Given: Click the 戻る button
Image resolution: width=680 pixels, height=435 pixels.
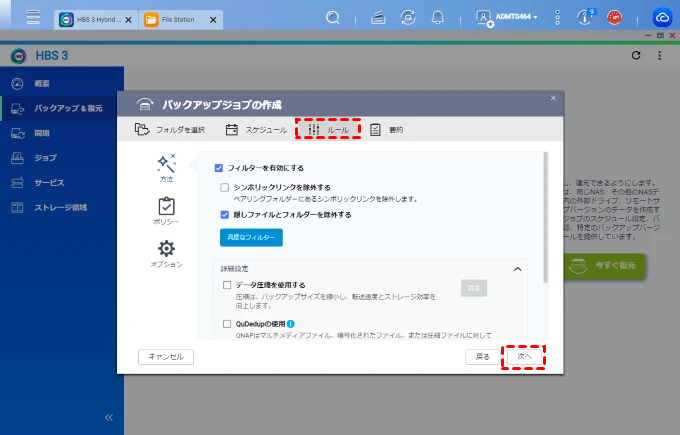Looking at the screenshot, I should [x=482, y=357].
